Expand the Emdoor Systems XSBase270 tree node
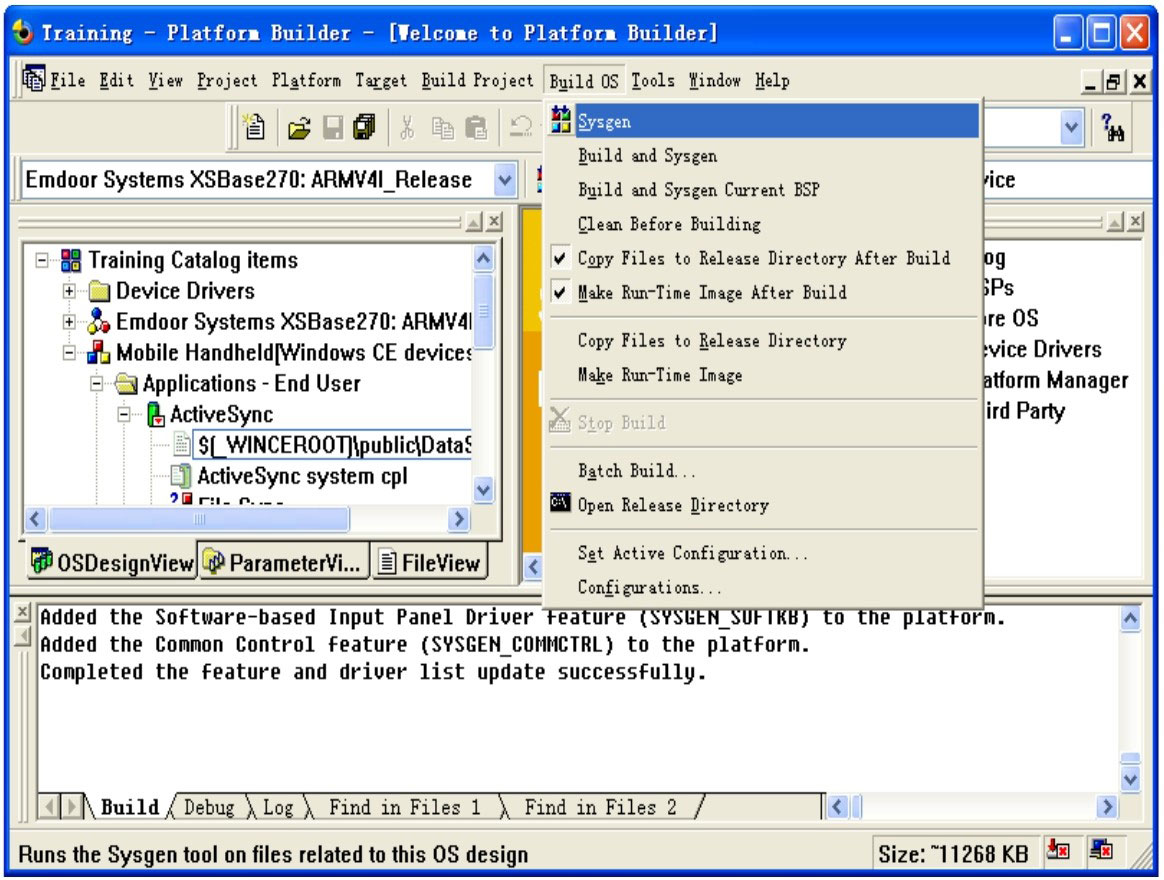1164x880 pixels. click(x=69, y=322)
